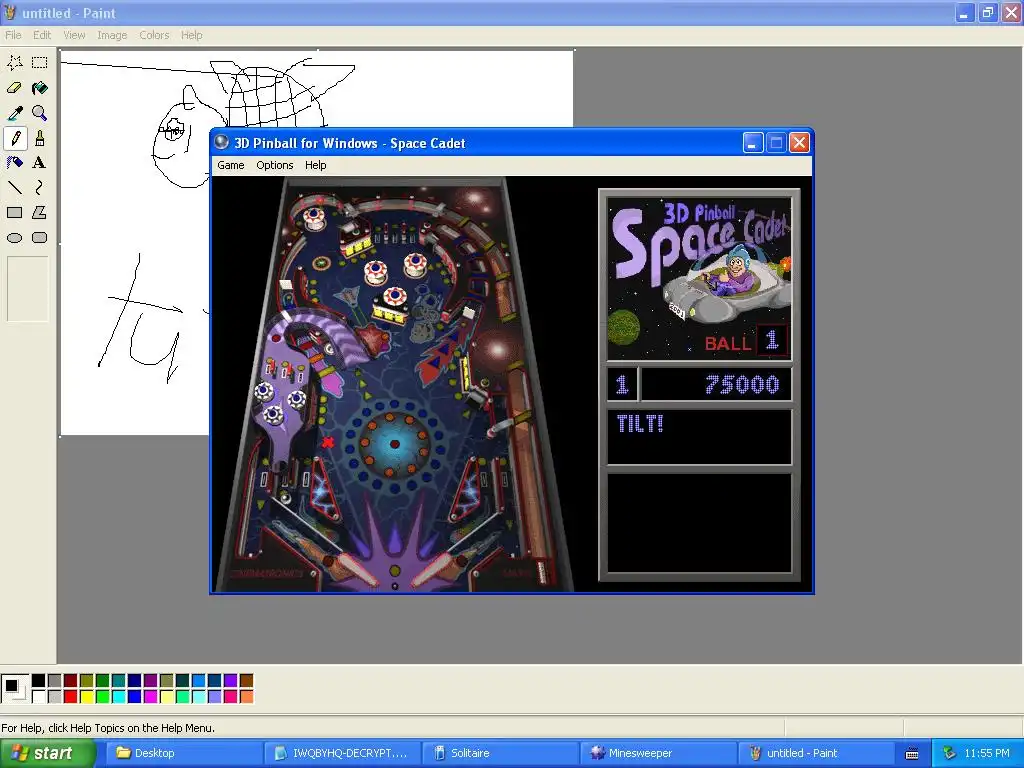Screen dimensions: 1024x768
Task: Choose the straight Line tool
Action: click(14, 188)
